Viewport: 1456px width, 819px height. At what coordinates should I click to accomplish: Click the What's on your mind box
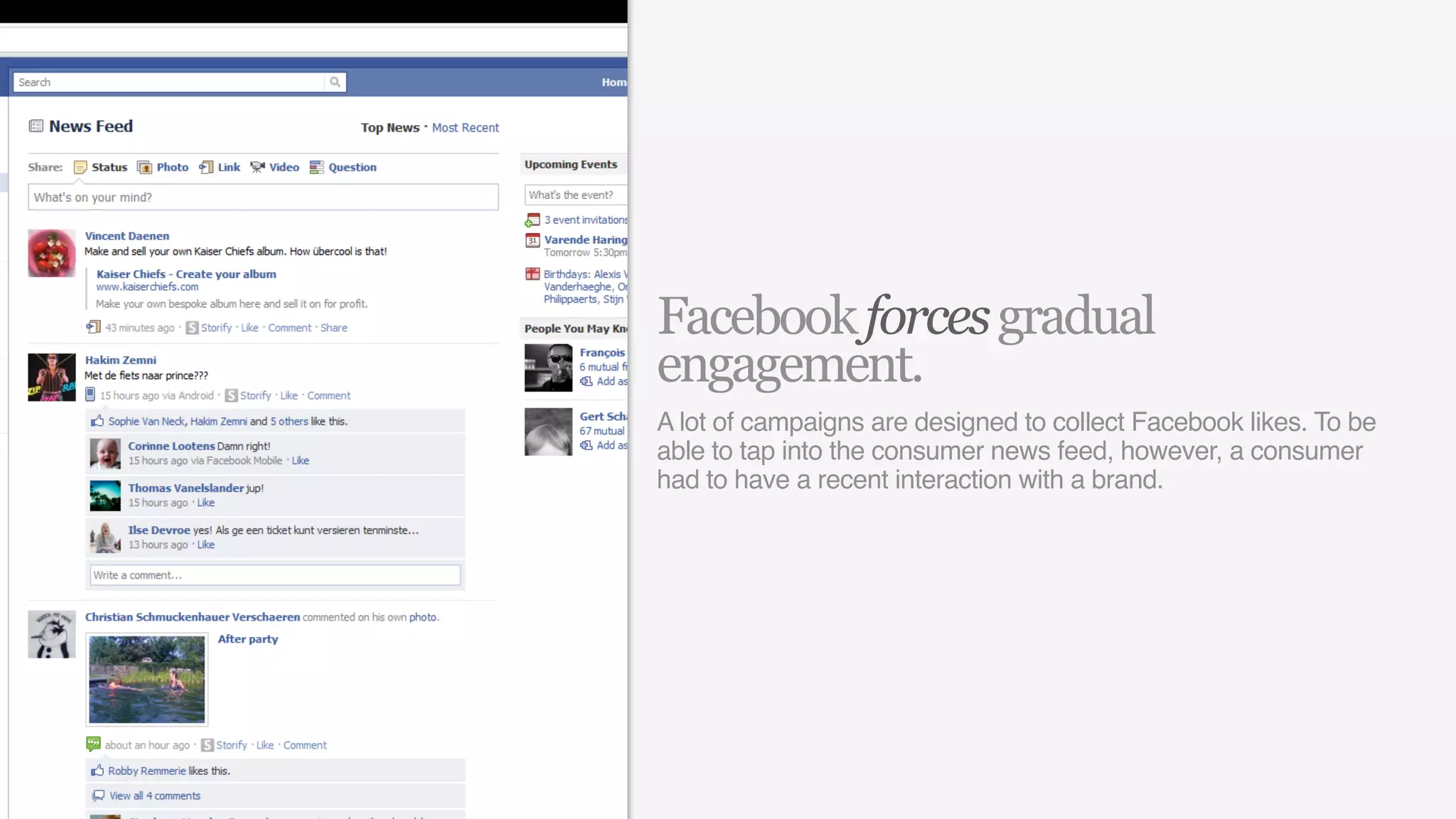pos(263,197)
